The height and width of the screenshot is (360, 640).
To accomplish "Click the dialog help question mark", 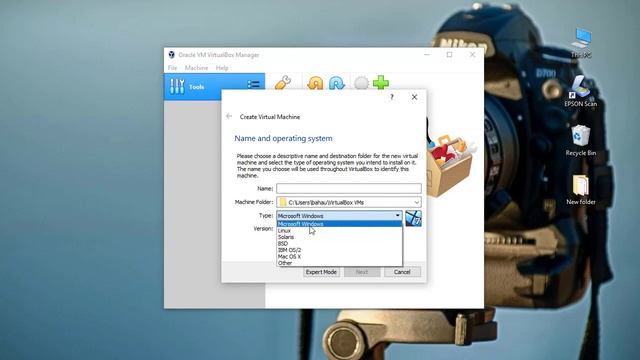I will click(x=392, y=97).
